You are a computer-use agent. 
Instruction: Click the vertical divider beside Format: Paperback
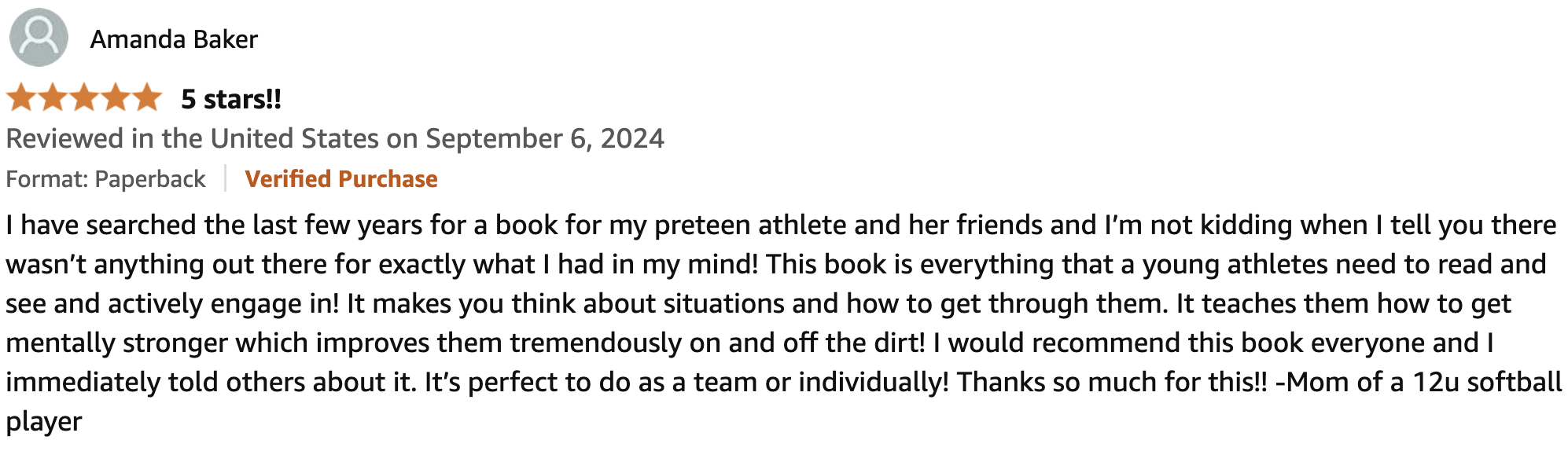(225, 178)
